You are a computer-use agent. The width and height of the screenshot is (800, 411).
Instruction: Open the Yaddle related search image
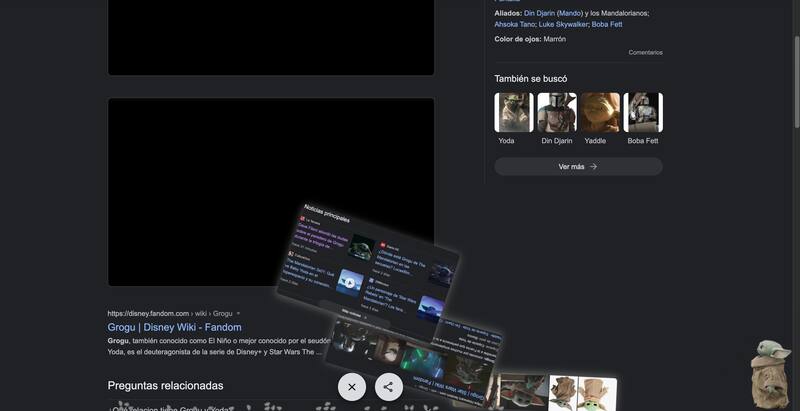(x=600, y=113)
